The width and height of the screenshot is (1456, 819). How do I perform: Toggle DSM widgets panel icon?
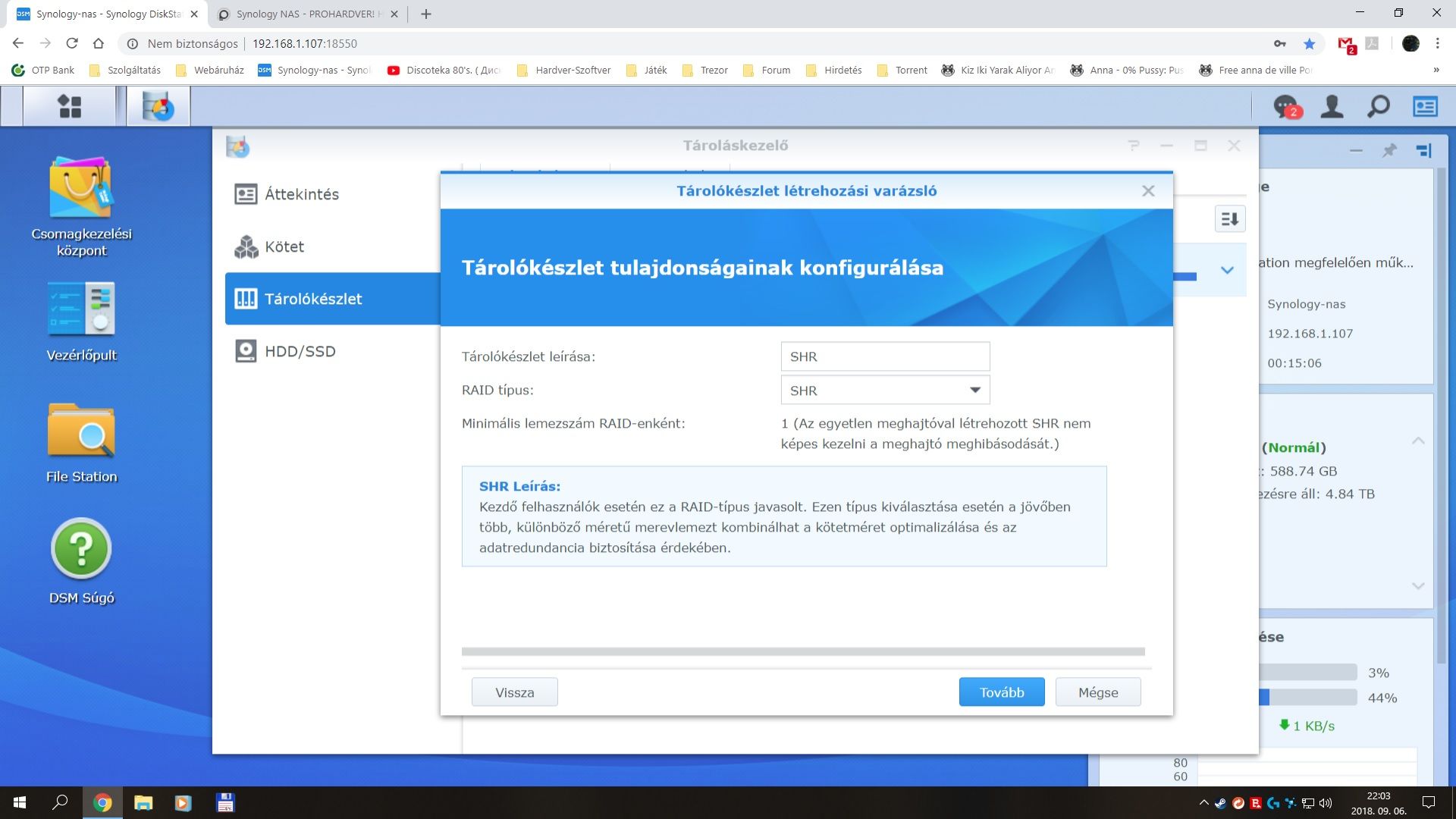[x=1425, y=107]
